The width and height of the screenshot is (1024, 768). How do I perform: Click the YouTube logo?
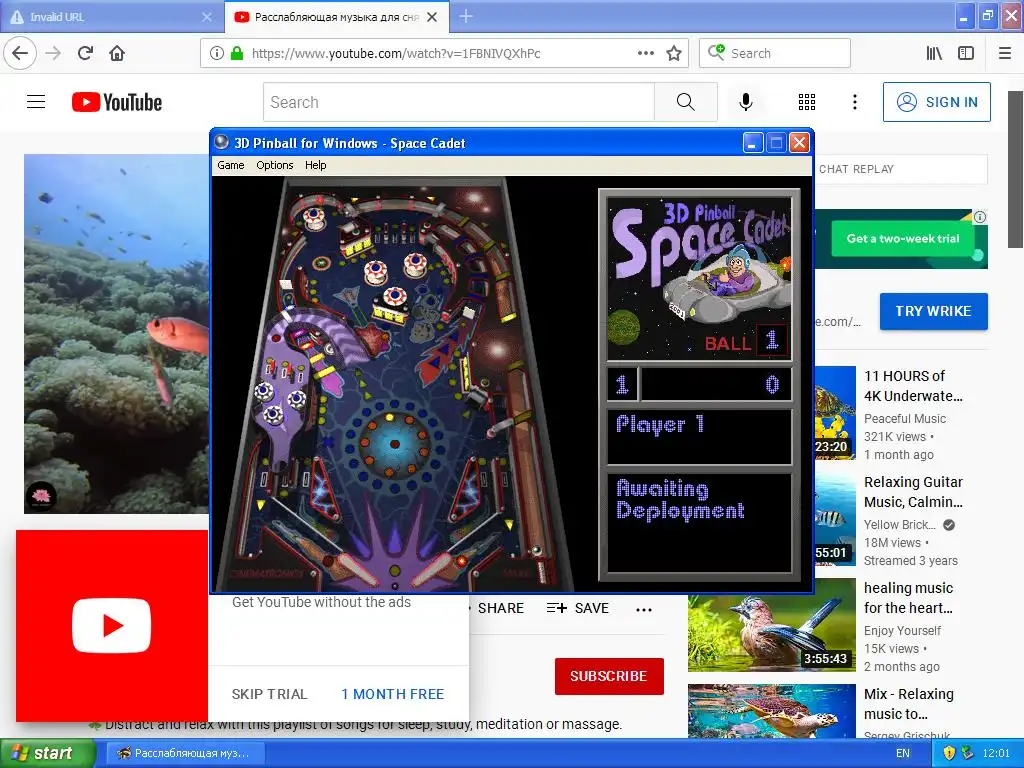click(117, 102)
